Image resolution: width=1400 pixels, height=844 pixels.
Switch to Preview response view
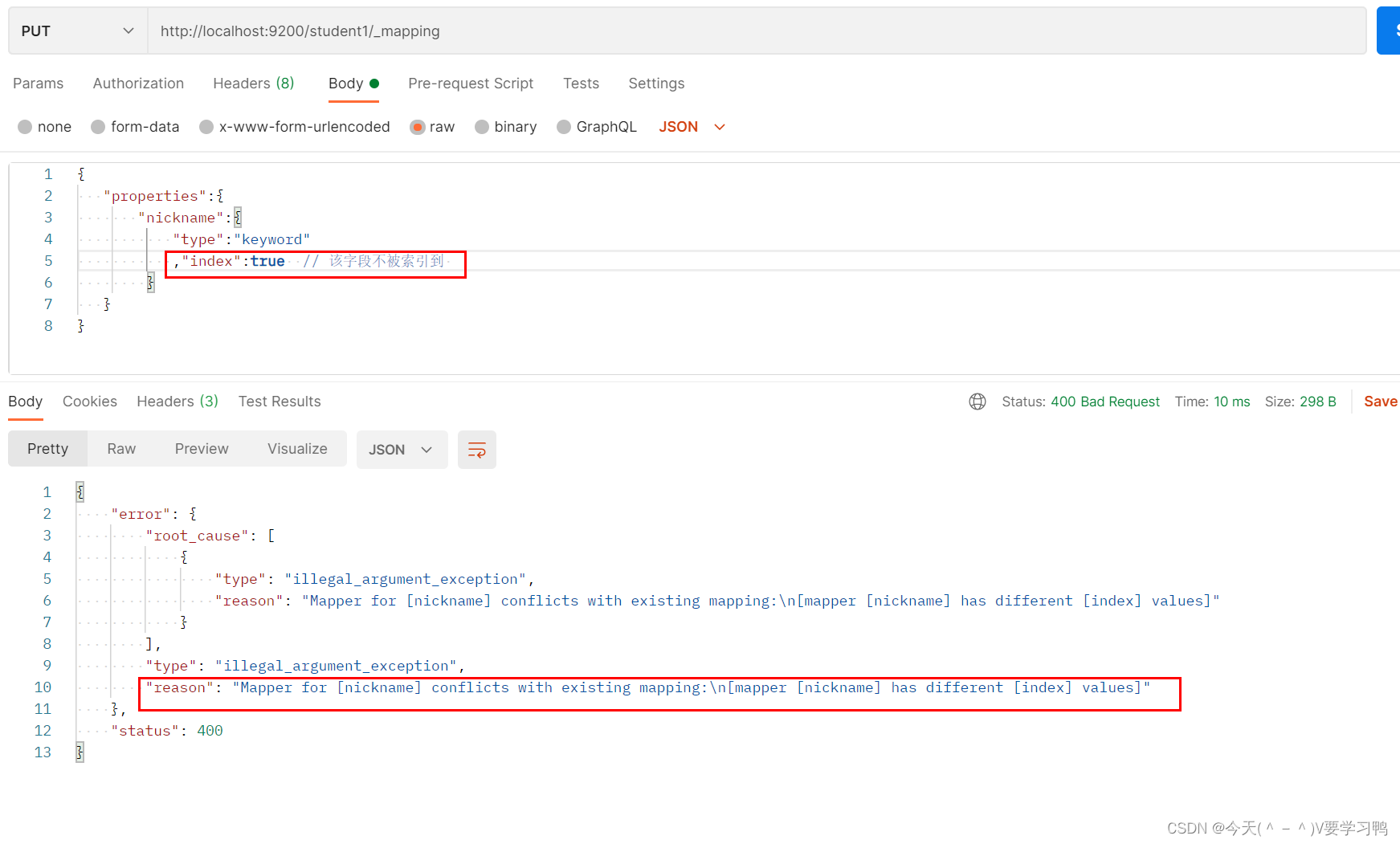tap(202, 449)
